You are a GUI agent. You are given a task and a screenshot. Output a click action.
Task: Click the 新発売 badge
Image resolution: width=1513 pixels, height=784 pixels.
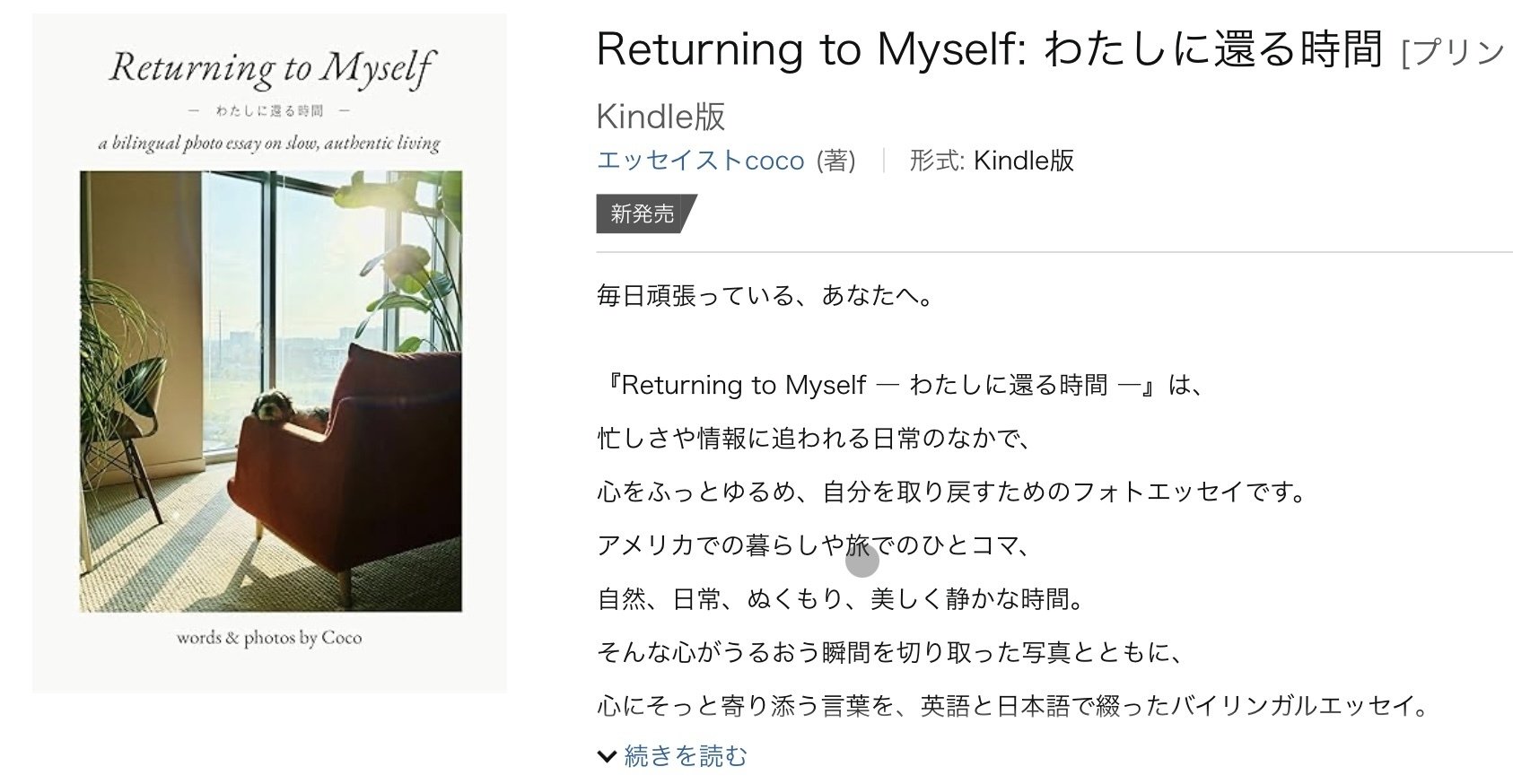pos(643,213)
